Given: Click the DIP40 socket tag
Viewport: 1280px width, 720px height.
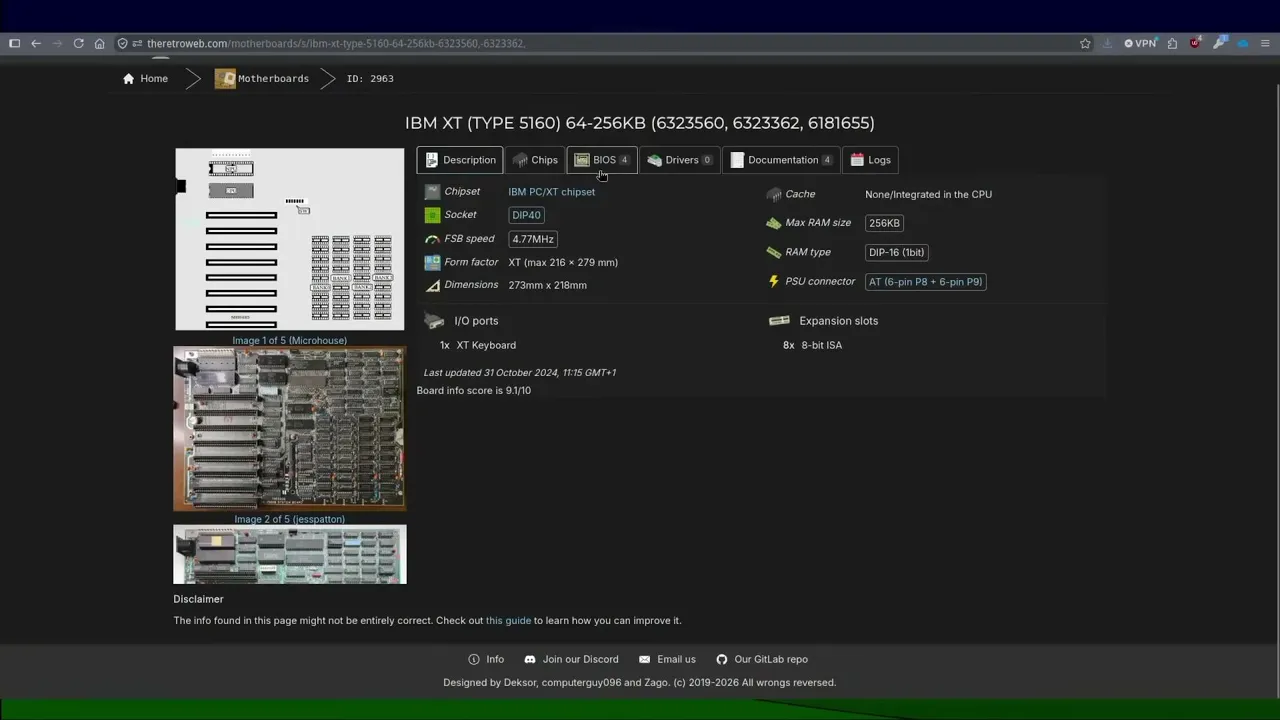Looking at the screenshot, I should point(526,215).
